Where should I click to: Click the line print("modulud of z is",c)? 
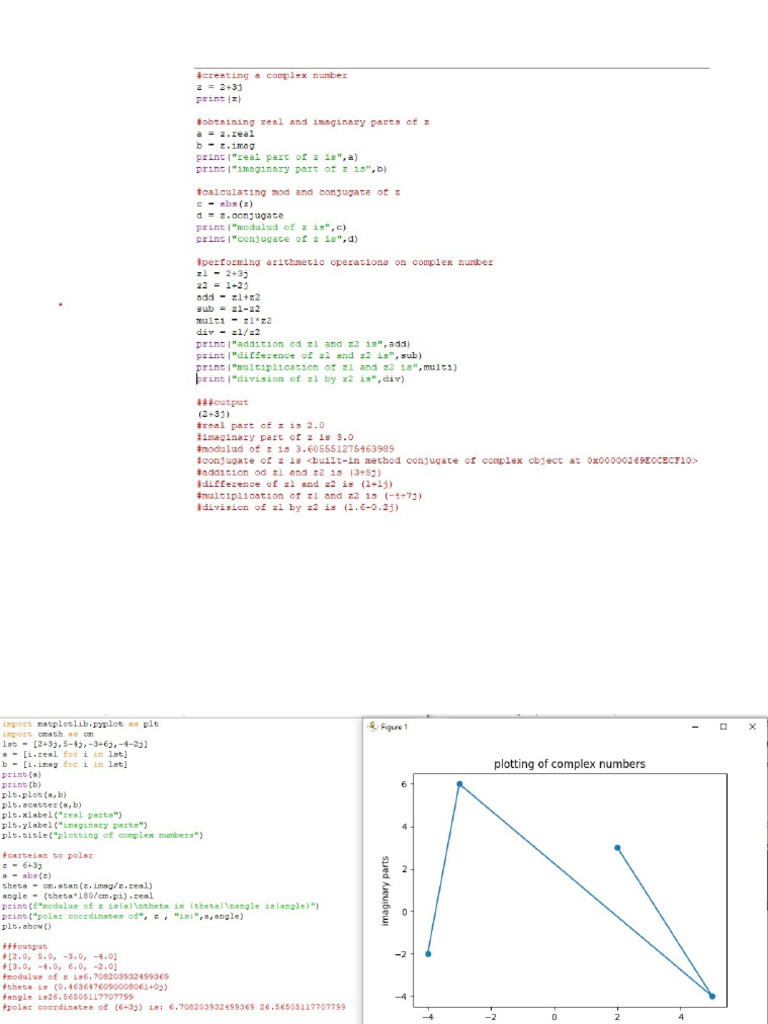[x=271, y=227]
